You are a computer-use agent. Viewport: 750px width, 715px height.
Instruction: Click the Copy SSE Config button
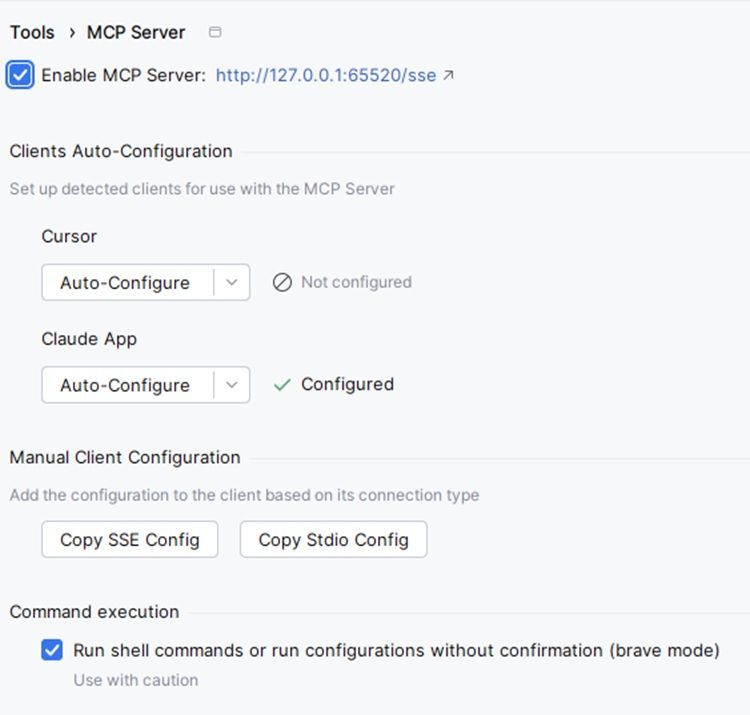click(x=130, y=540)
